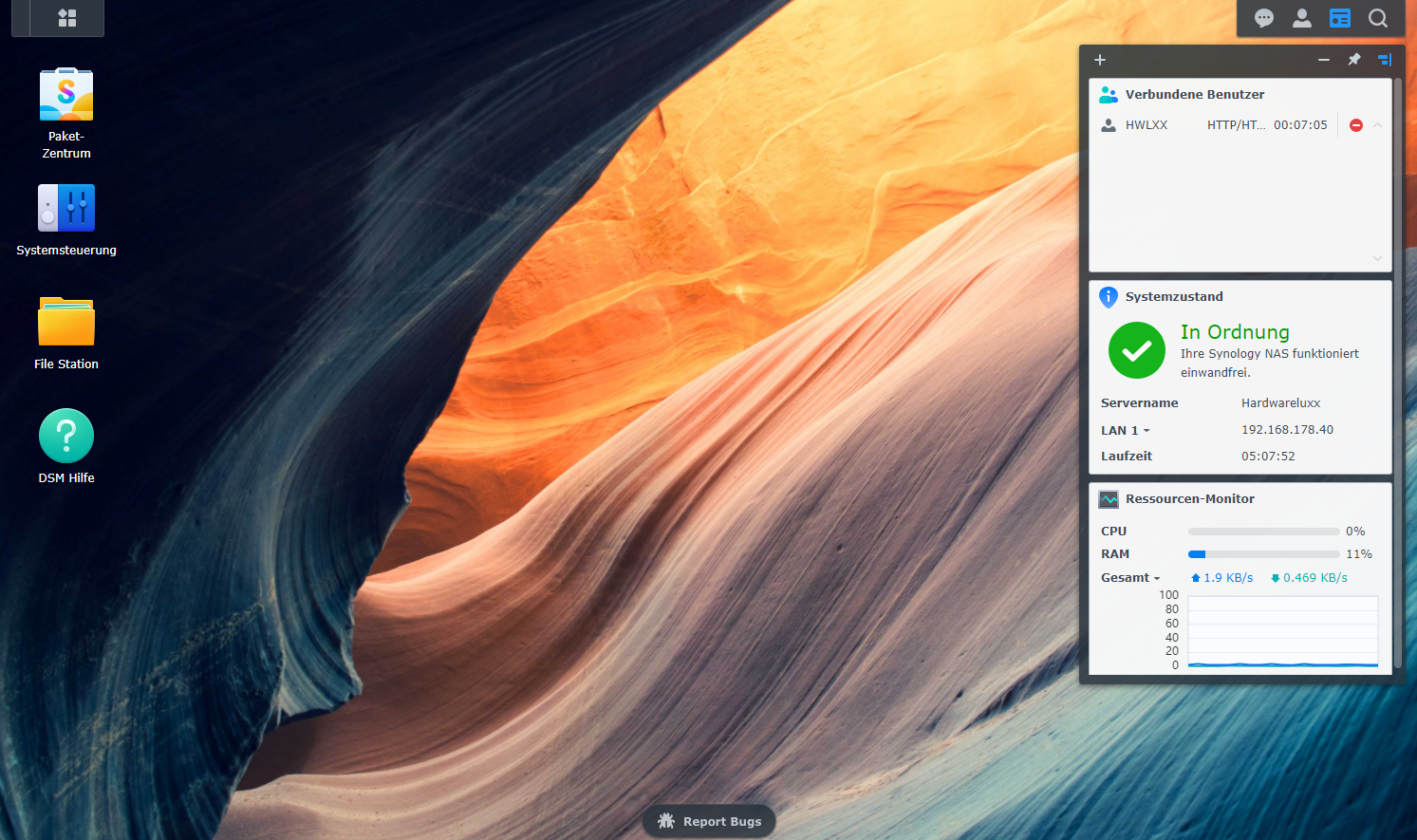Toggle the widgets panel icon in taskbar

click(1340, 18)
